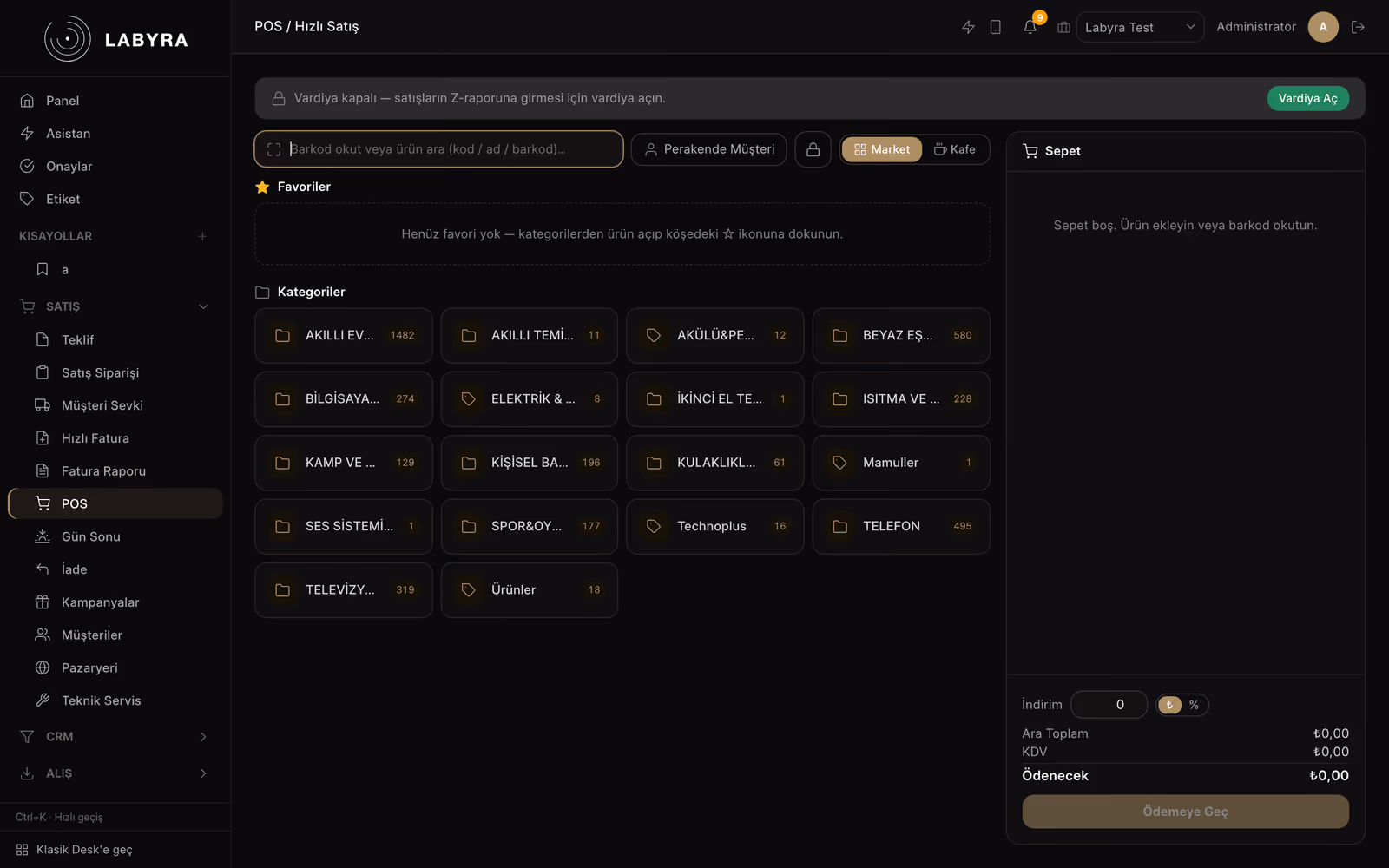The image size is (1389, 868).
Task: Open ELEKTRİK & ... category
Action: (530, 399)
